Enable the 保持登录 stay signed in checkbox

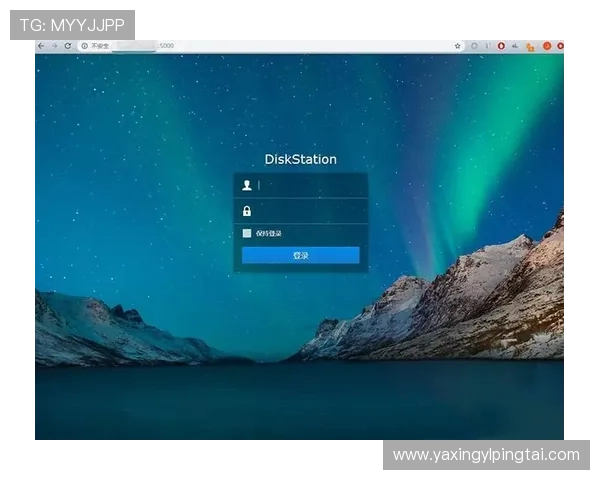point(247,234)
